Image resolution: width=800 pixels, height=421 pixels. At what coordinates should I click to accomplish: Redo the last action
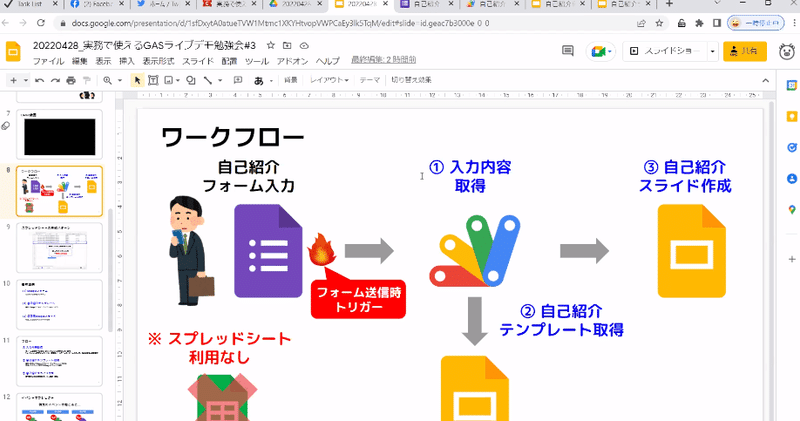pyautogui.click(x=55, y=80)
